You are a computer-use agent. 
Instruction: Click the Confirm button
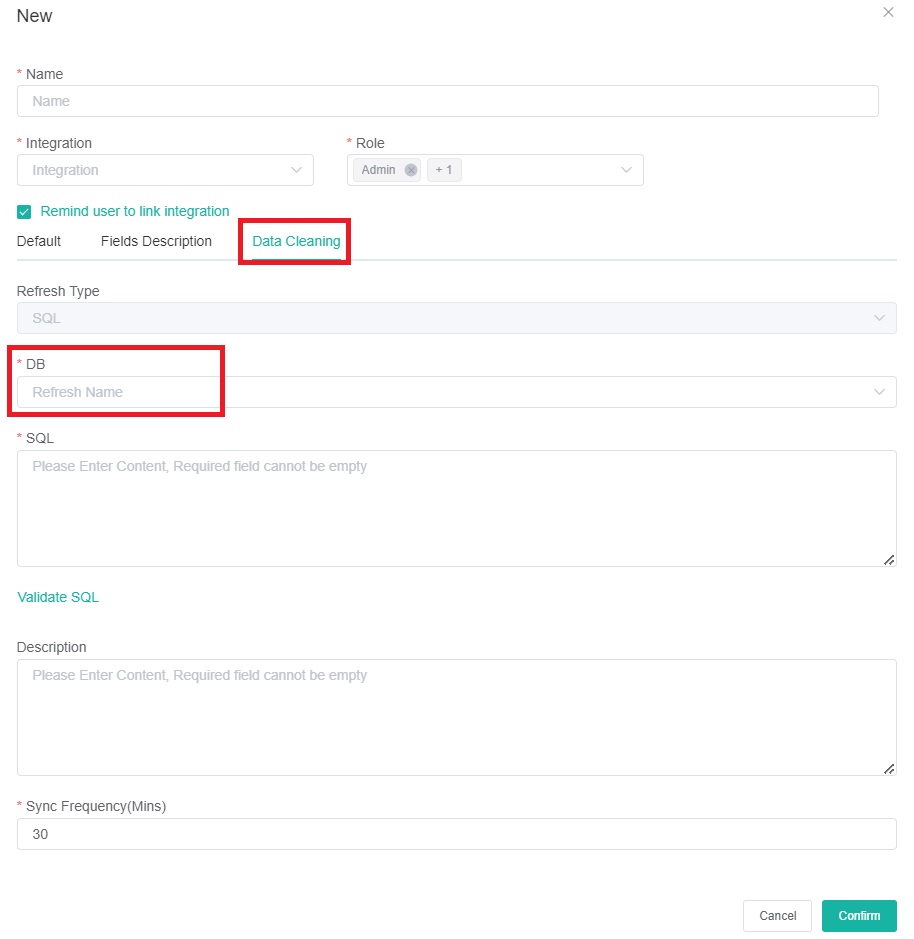pyautogui.click(x=858, y=915)
